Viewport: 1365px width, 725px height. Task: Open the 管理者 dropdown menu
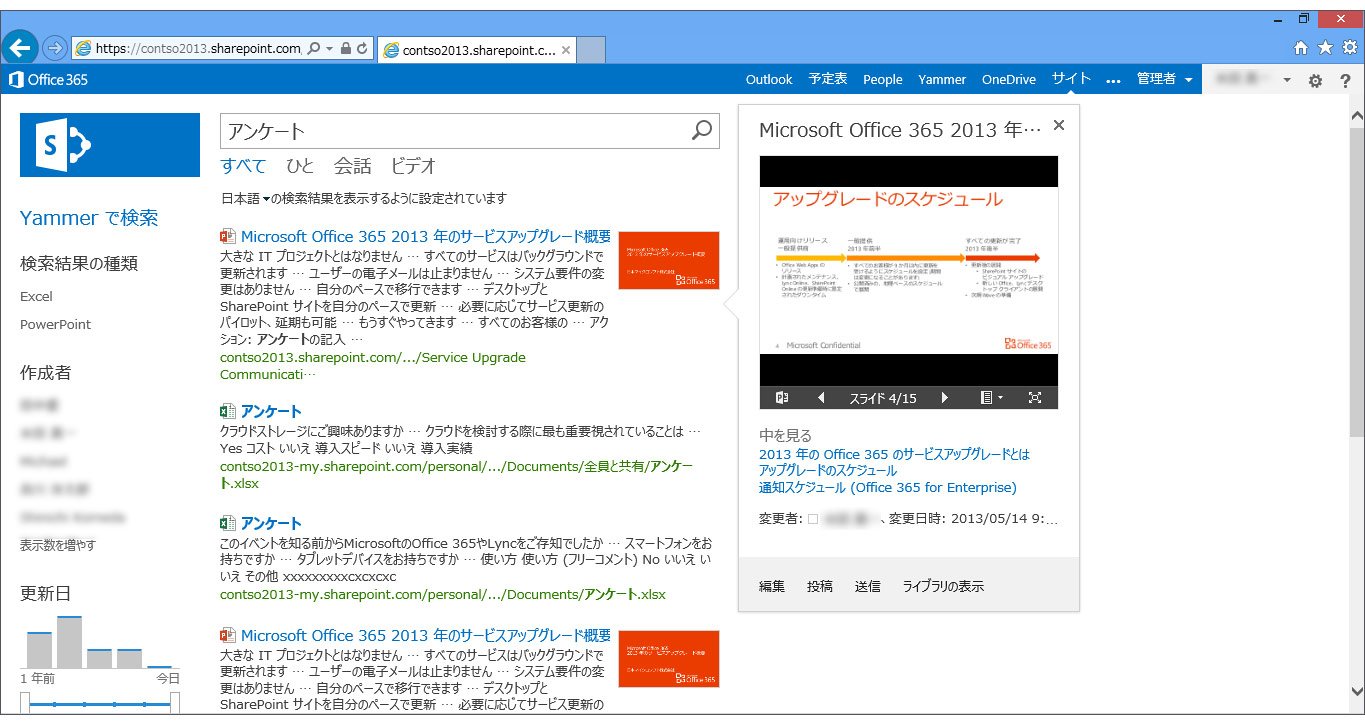click(1165, 80)
